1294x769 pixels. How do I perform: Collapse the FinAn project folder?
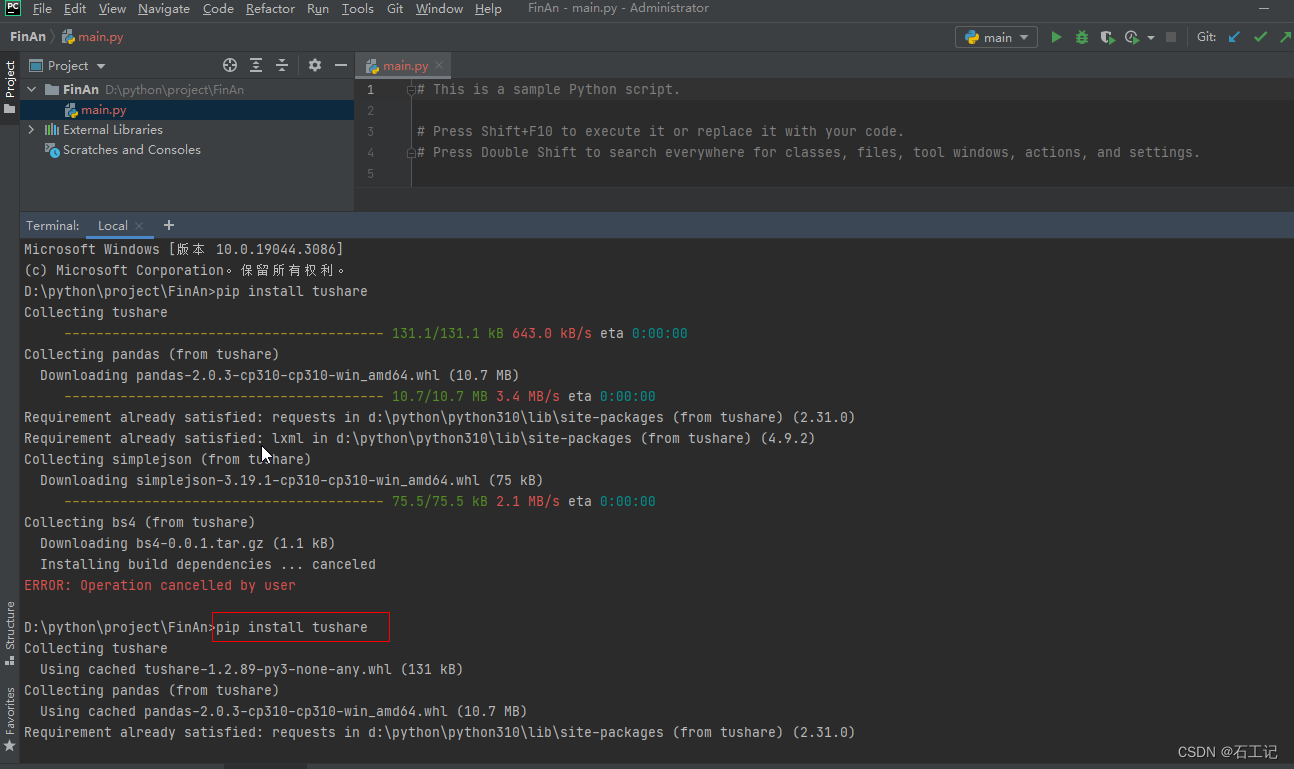32,89
